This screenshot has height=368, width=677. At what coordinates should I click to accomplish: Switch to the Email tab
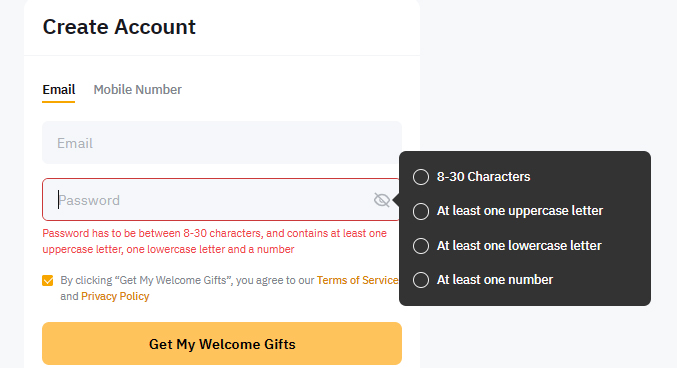click(59, 90)
